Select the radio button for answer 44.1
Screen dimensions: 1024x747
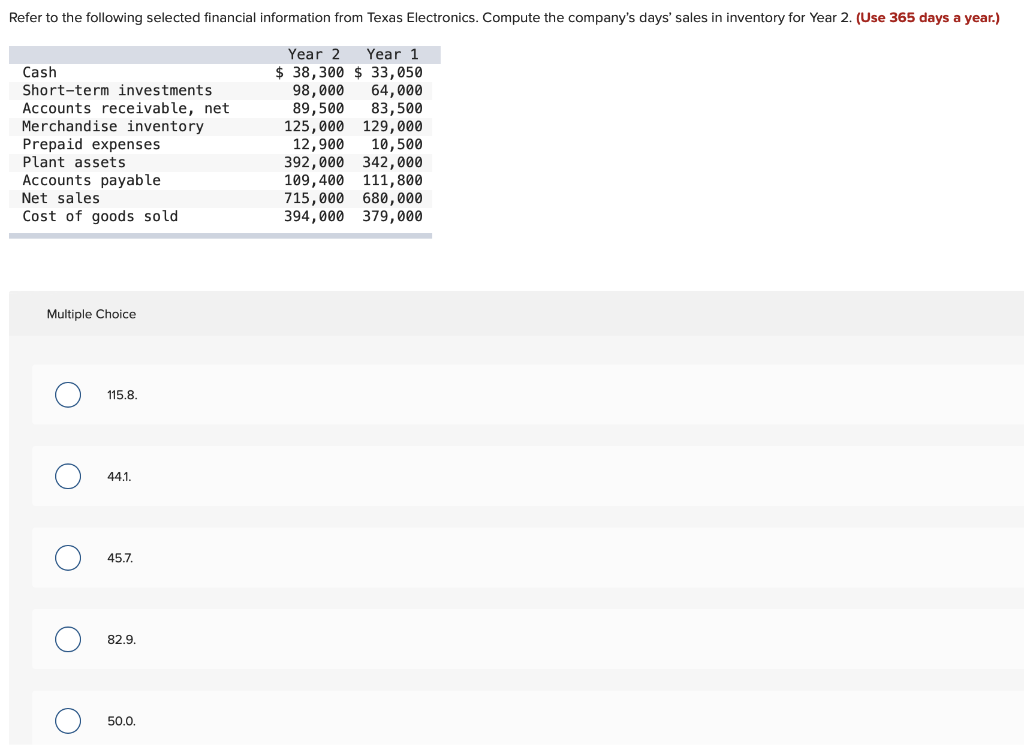click(x=67, y=476)
